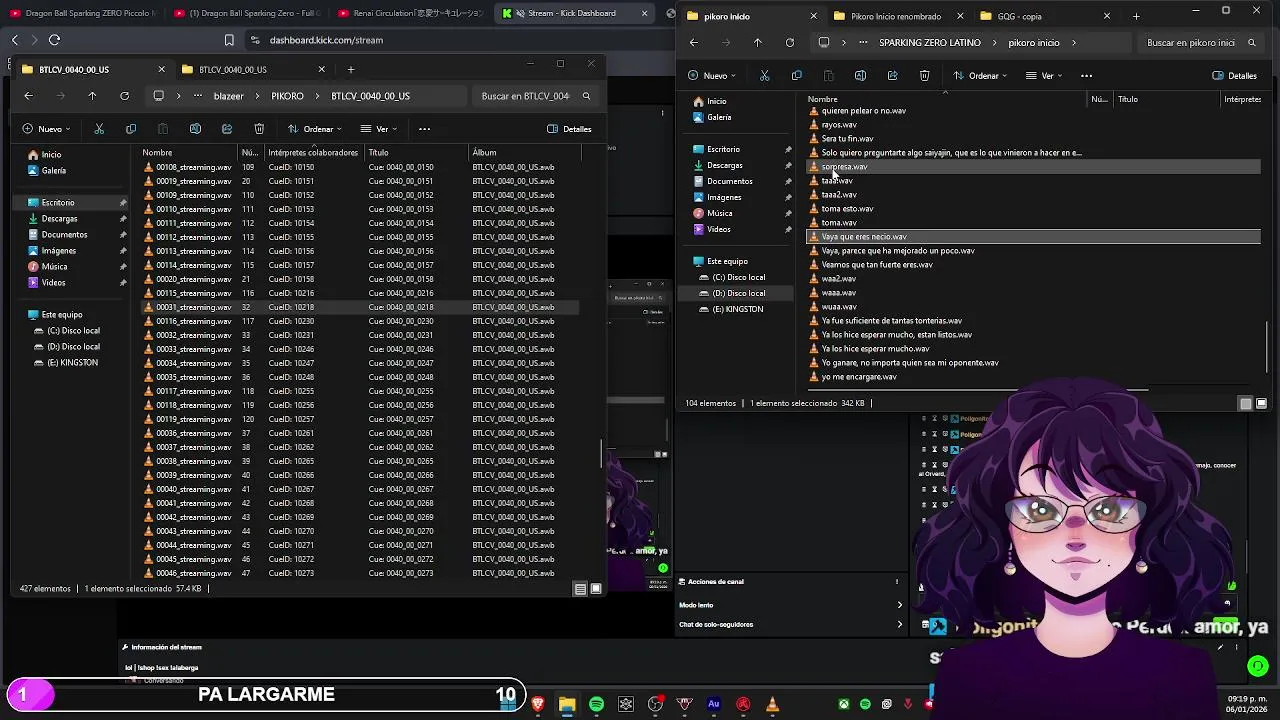
Task: Add new tab in BTLCV_0040_00_US window
Action: (351, 69)
